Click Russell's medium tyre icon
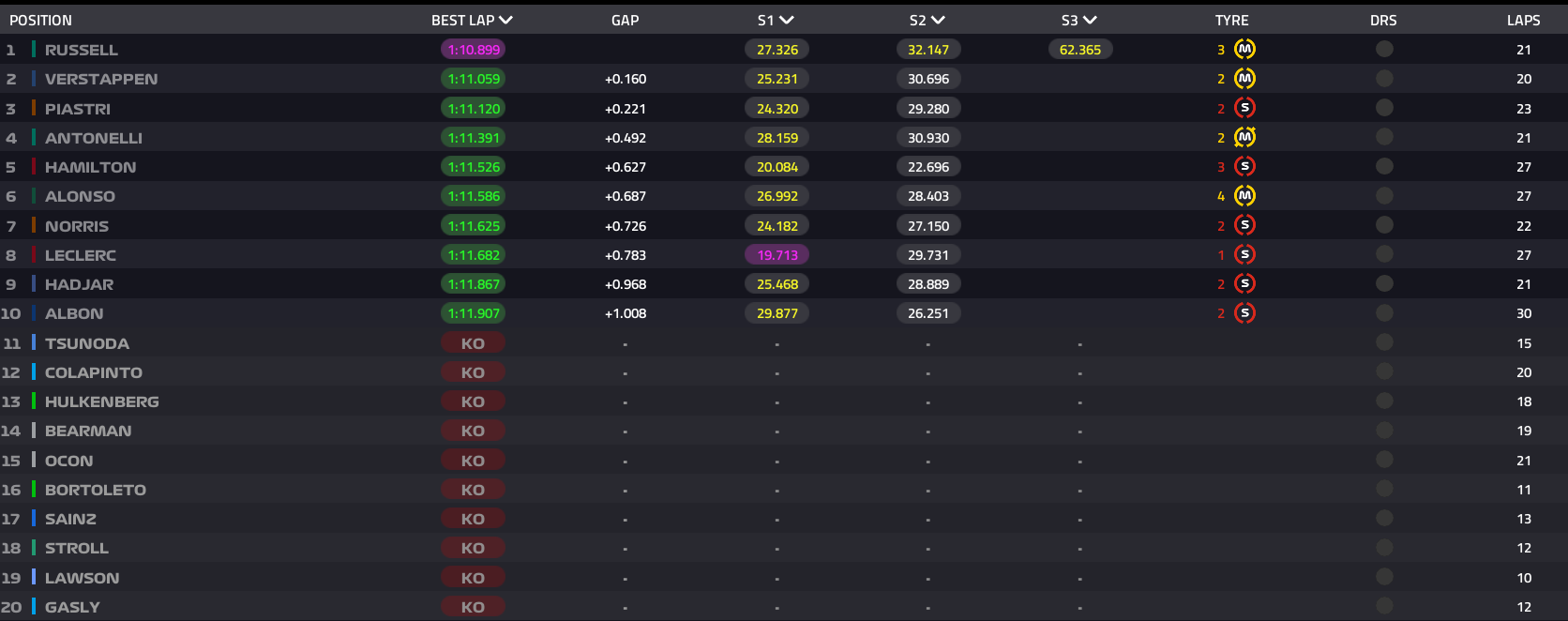The width and height of the screenshot is (1568, 621). 1244,50
